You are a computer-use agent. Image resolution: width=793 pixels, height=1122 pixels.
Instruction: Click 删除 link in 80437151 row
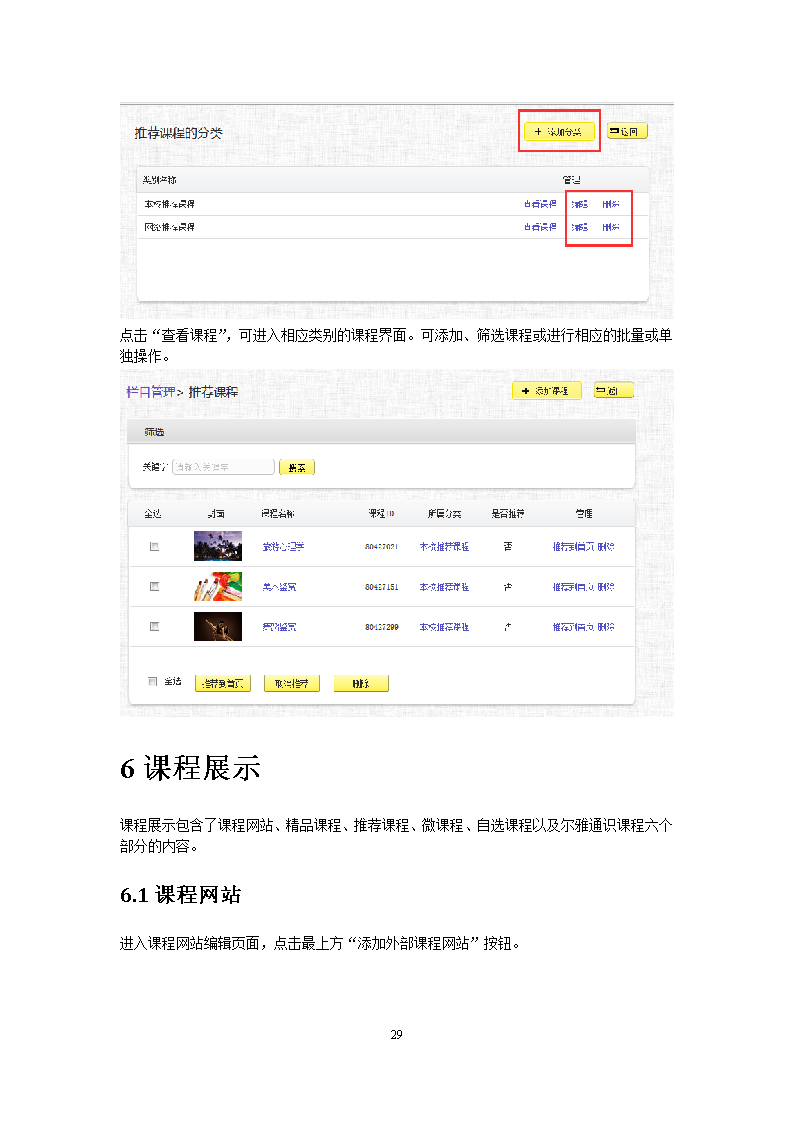coord(606,587)
